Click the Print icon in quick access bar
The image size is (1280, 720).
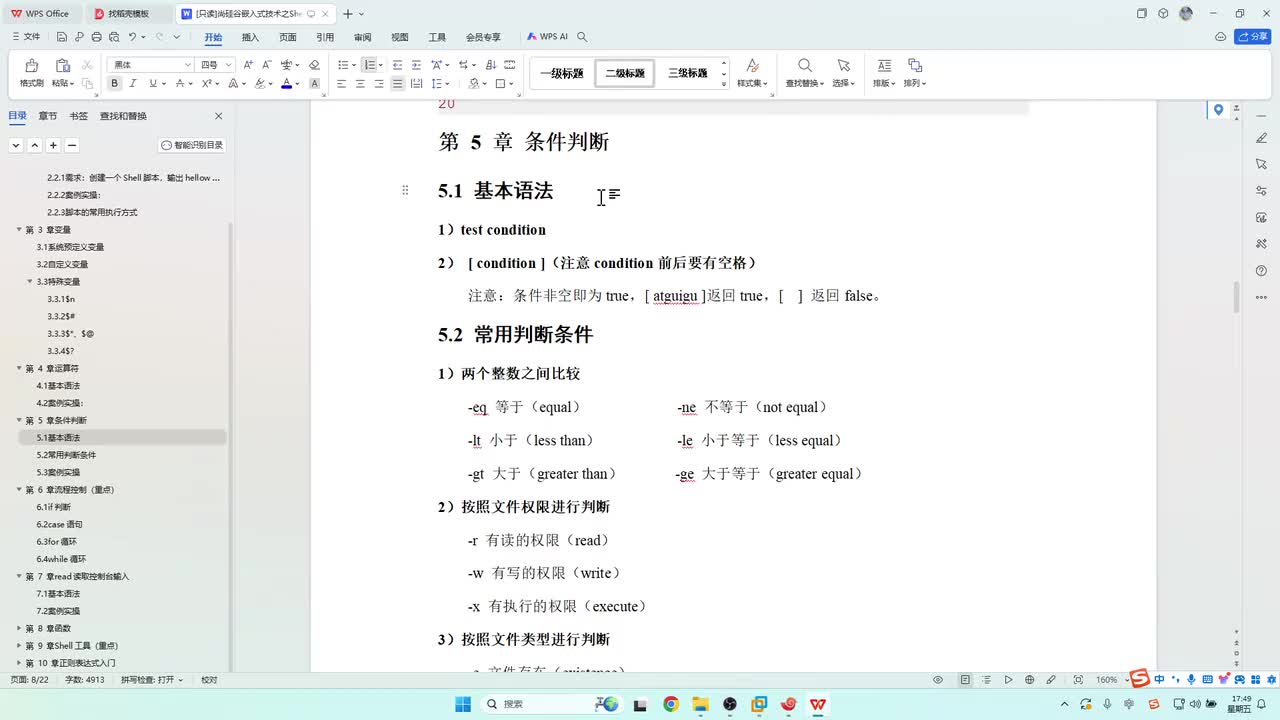pos(96,37)
